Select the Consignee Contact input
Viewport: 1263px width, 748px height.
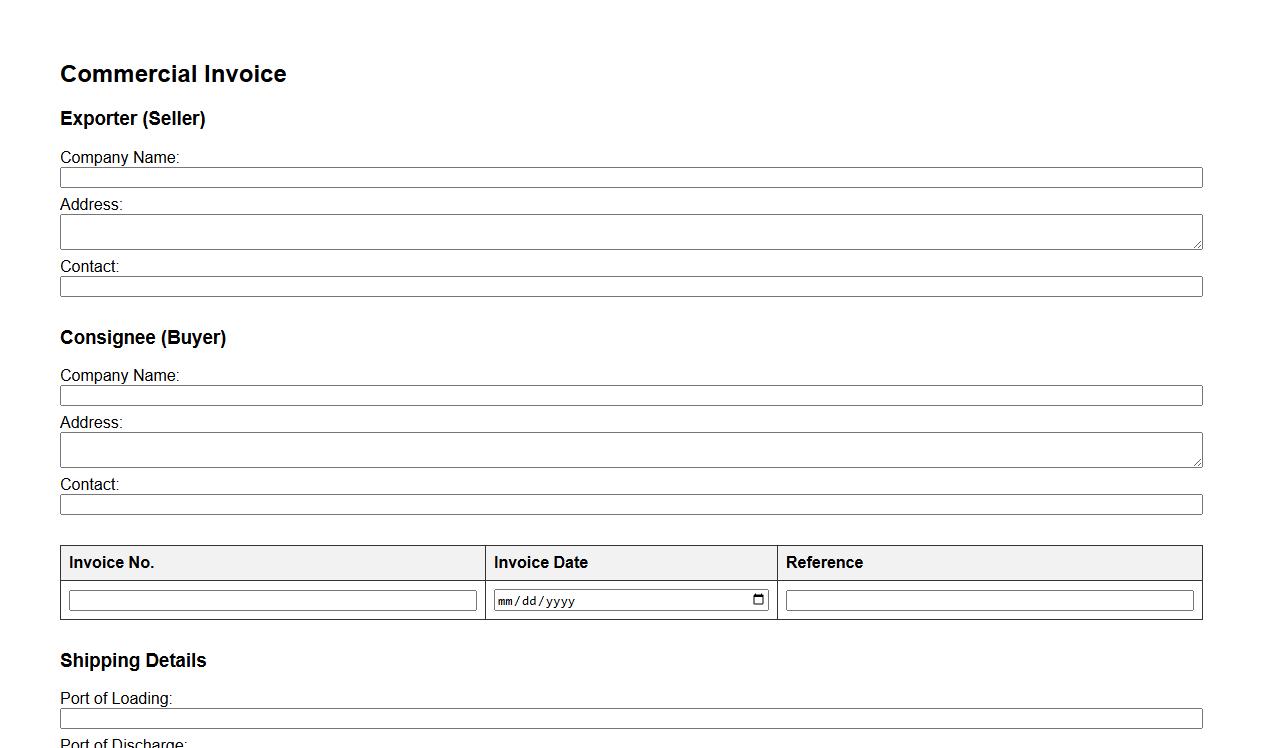point(631,505)
